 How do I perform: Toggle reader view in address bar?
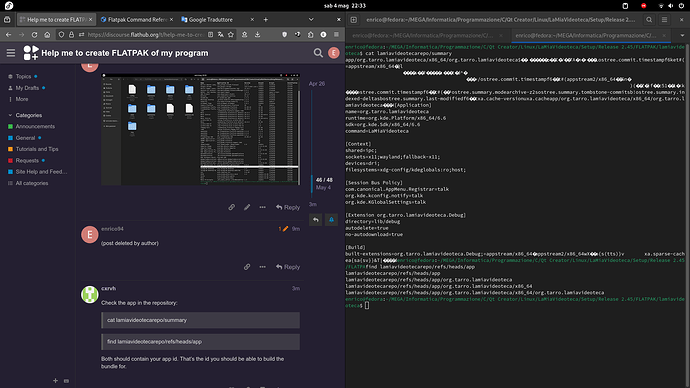(x=210, y=34)
